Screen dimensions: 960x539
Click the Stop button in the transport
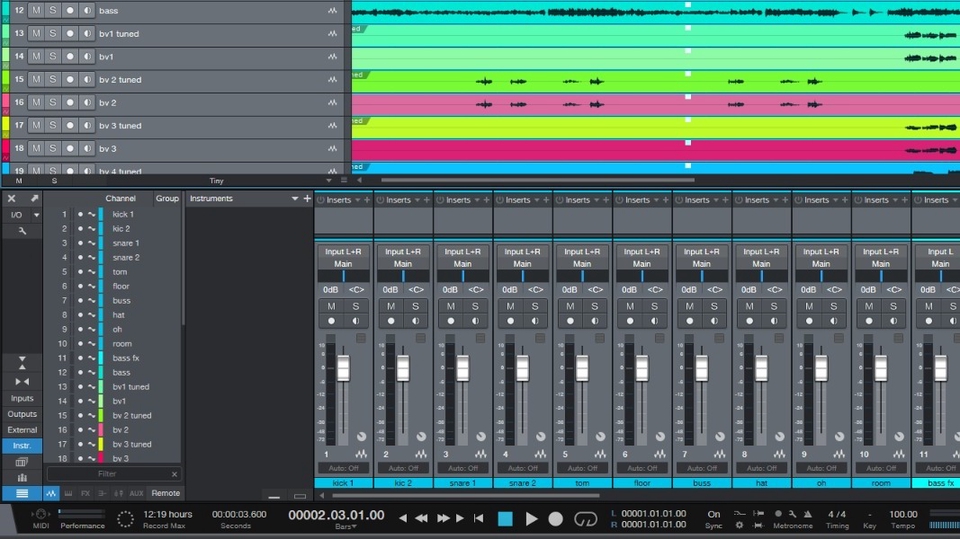click(505, 519)
